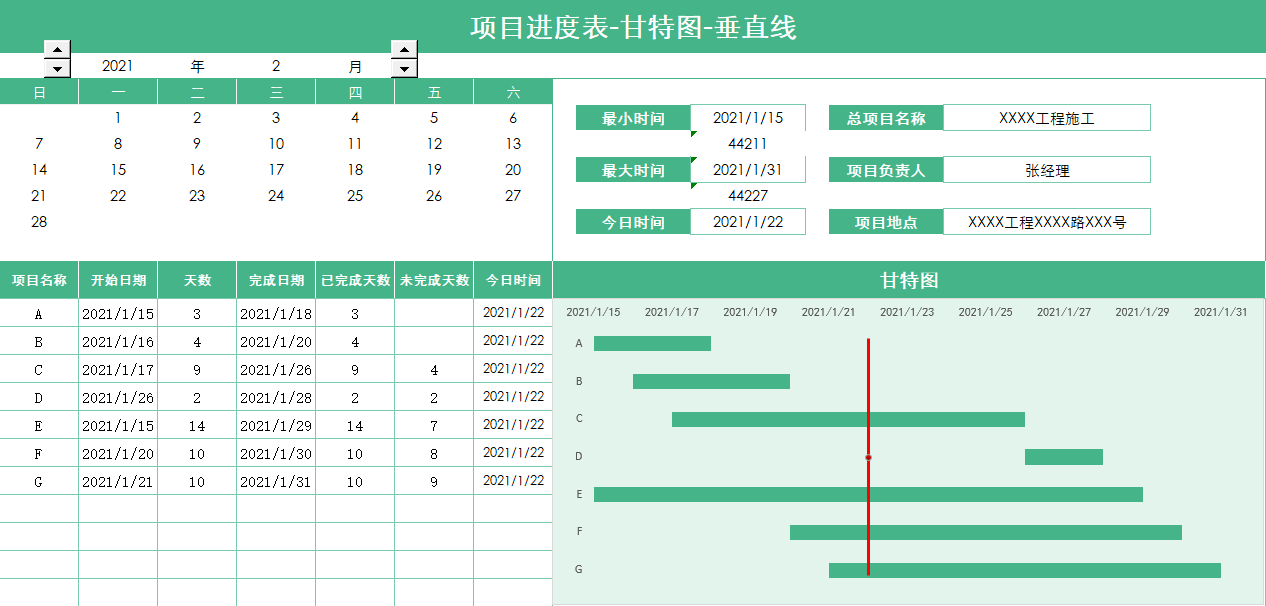Screen dimensions: 1266x606
Task: Click the 已完成天数 column header
Action: (355, 280)
